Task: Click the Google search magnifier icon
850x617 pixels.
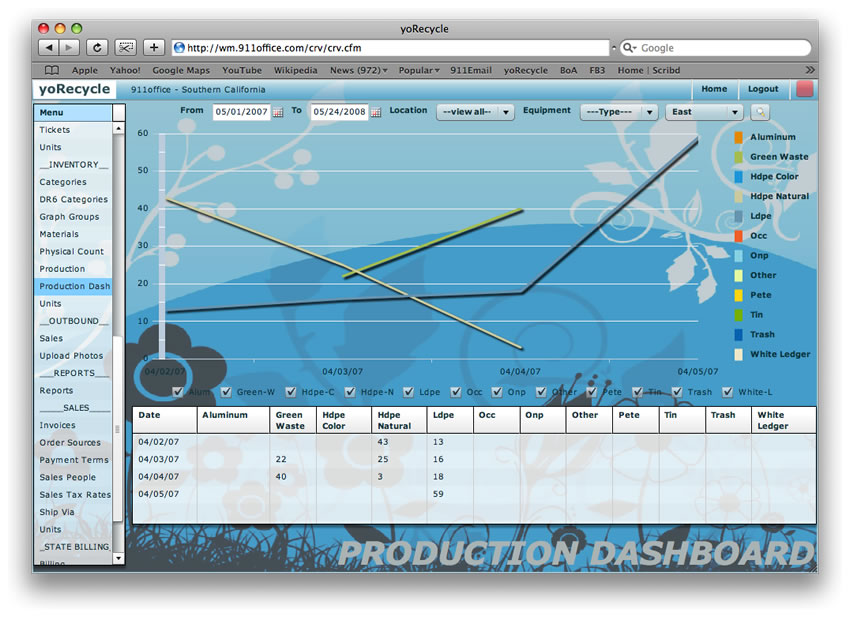Action: click(x=629, y=48)
